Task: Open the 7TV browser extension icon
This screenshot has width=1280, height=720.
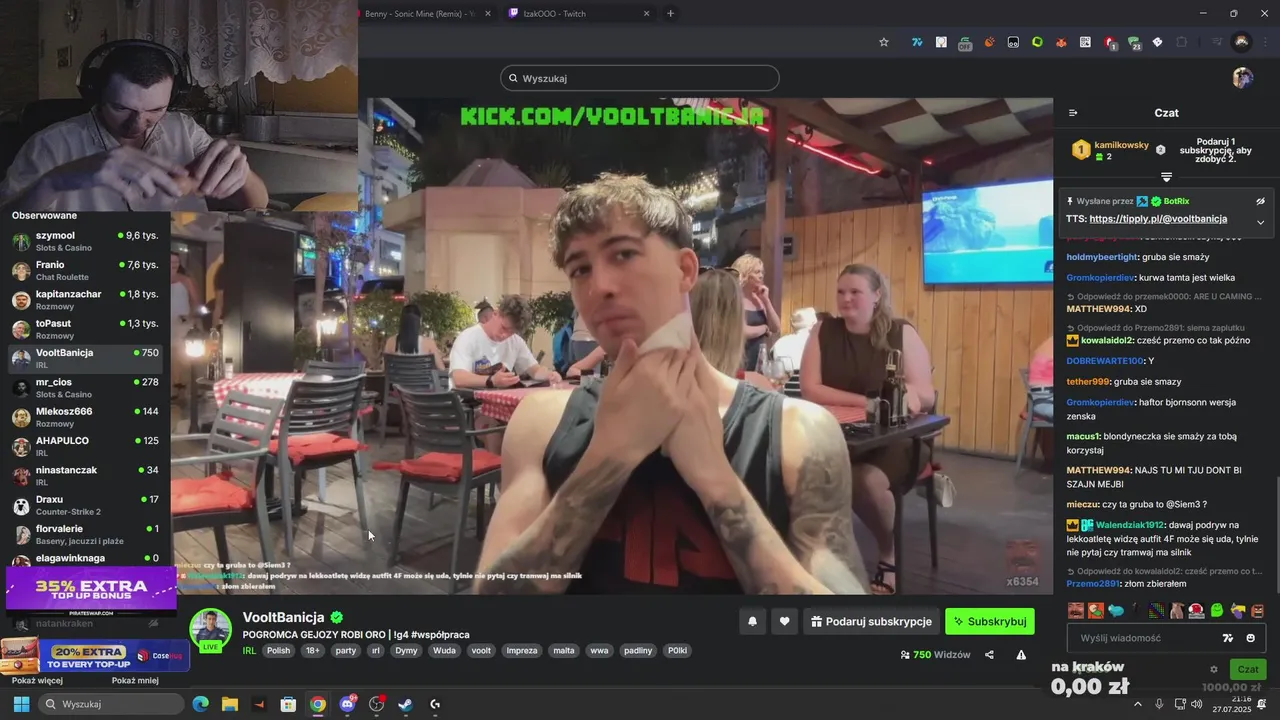Action: [917, 42]
